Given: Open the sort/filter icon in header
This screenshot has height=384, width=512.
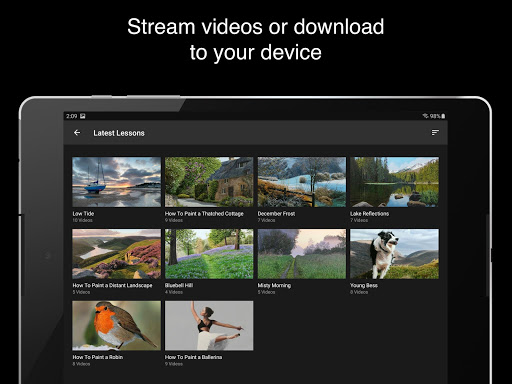Looking at the screenshot, I should pyautogui.click(x=435, y=133).
